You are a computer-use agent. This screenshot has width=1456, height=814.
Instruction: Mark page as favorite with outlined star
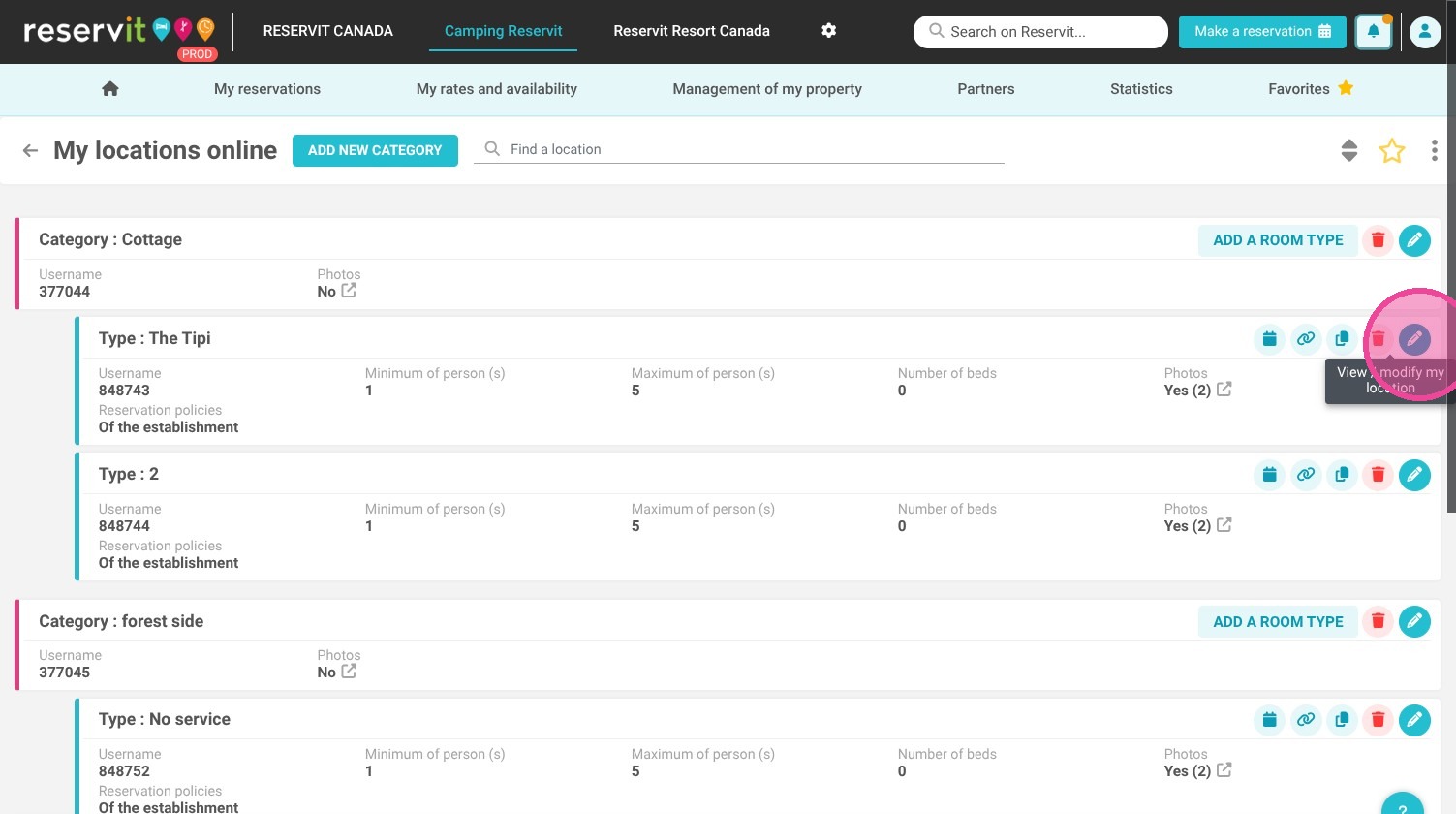click(1392, 150)
